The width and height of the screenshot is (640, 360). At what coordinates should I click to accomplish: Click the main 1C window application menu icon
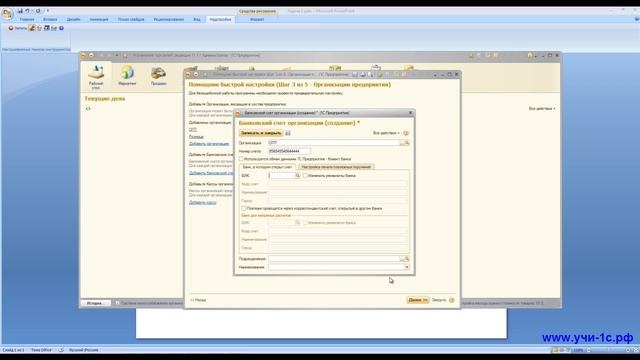[x=84, y=56]
